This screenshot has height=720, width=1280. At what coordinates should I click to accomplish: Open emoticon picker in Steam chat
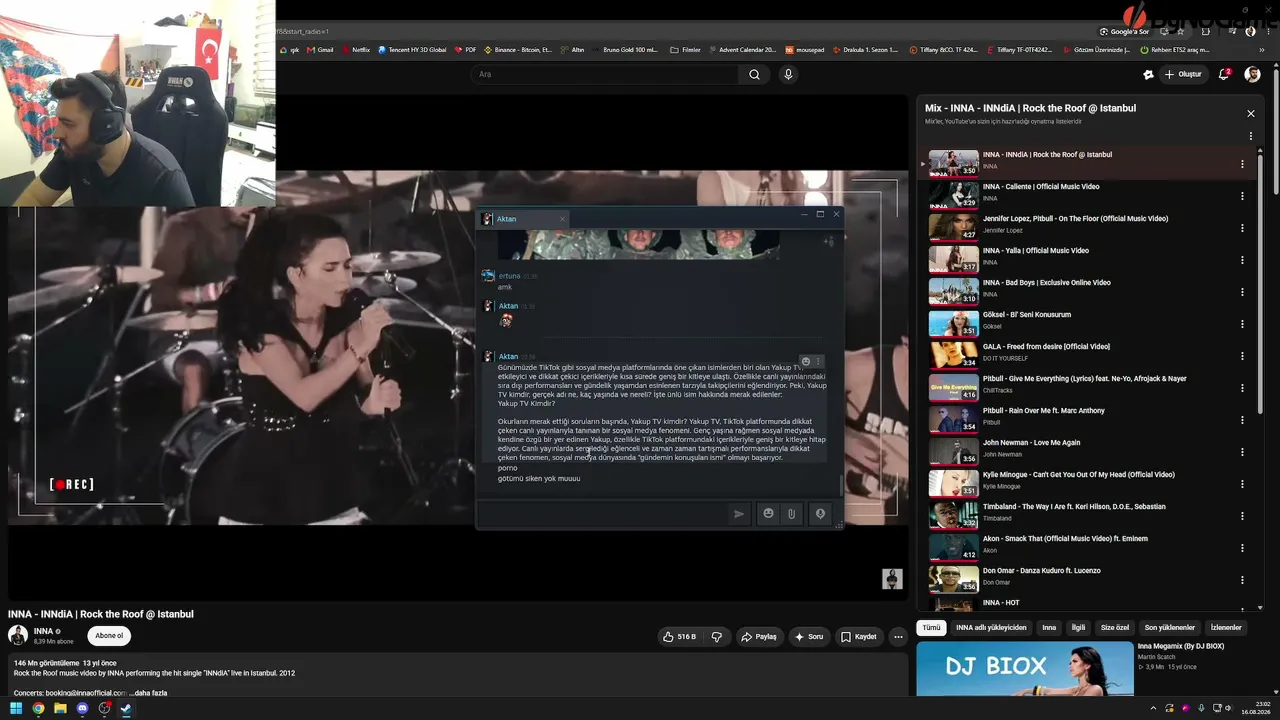pos(768,514)
